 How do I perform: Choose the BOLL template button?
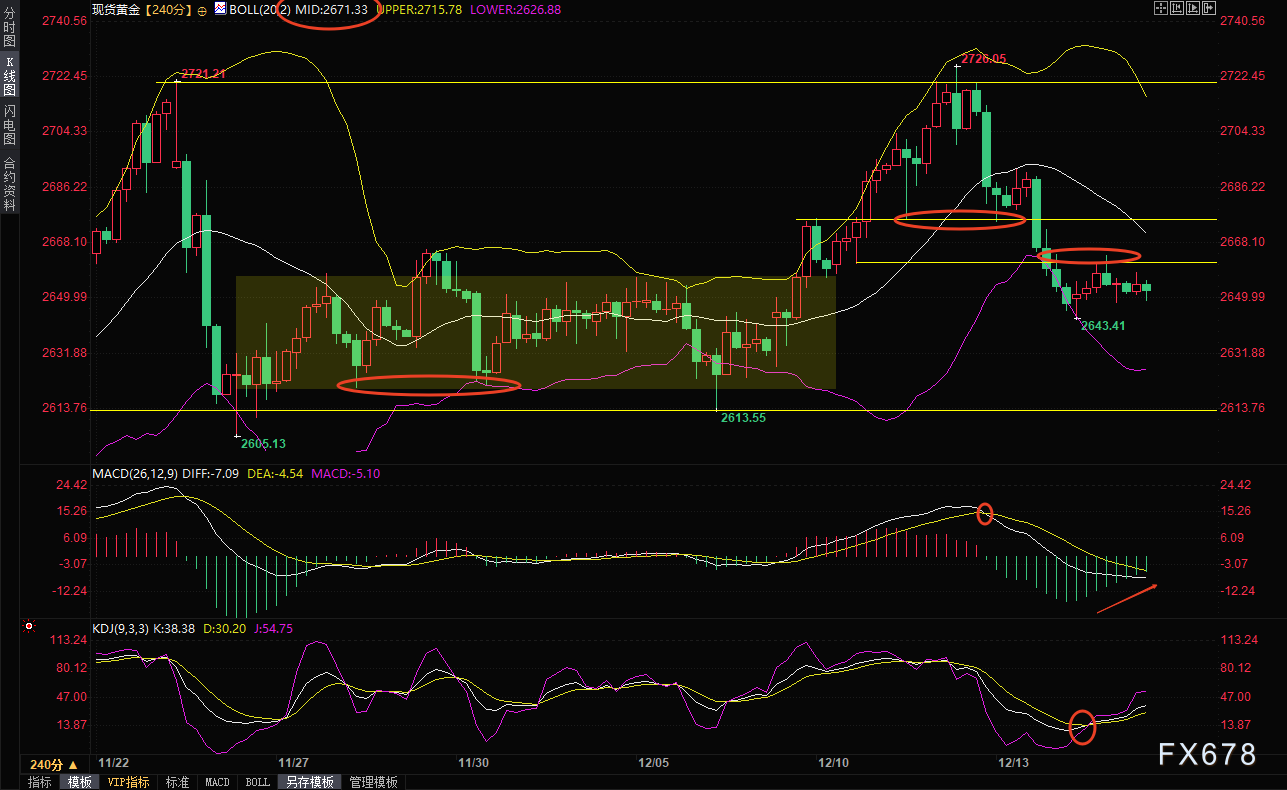[257, 782]
